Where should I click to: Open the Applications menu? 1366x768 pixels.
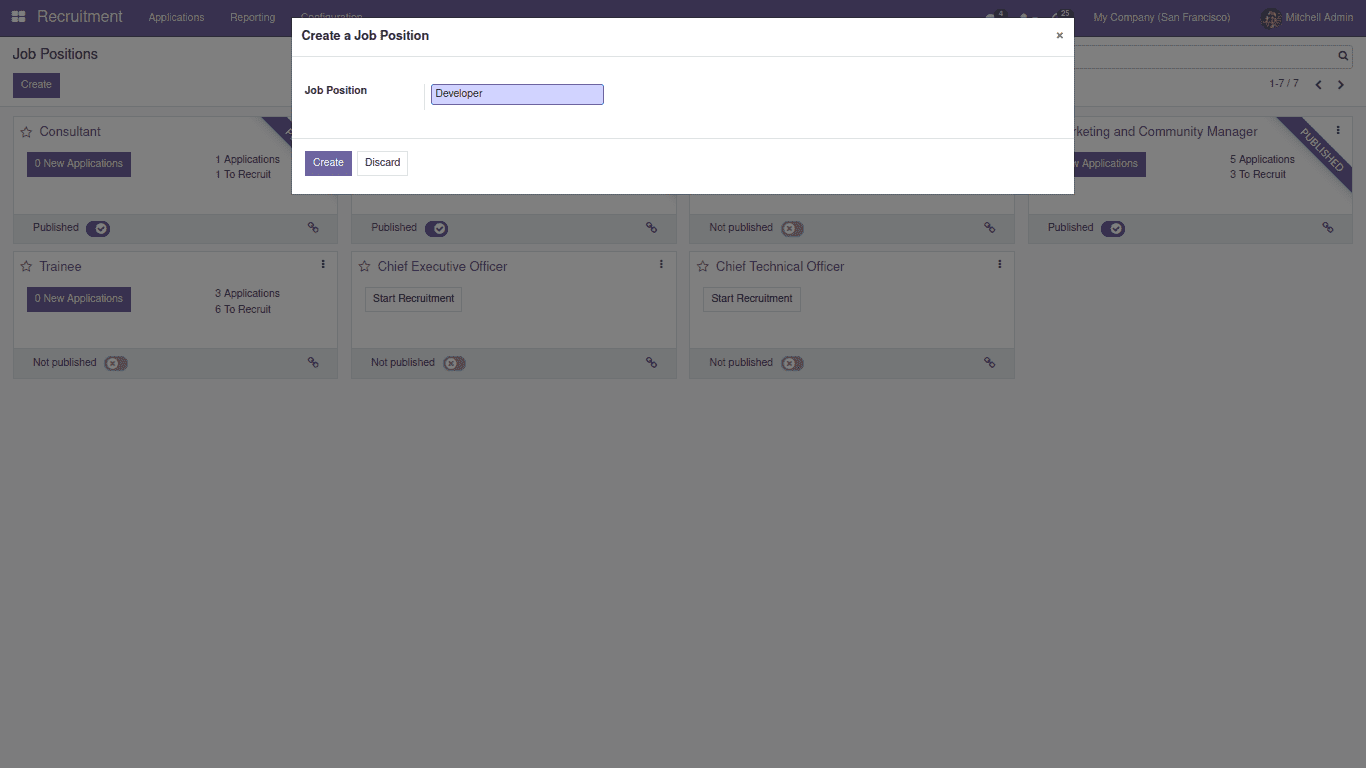point(176,18)
